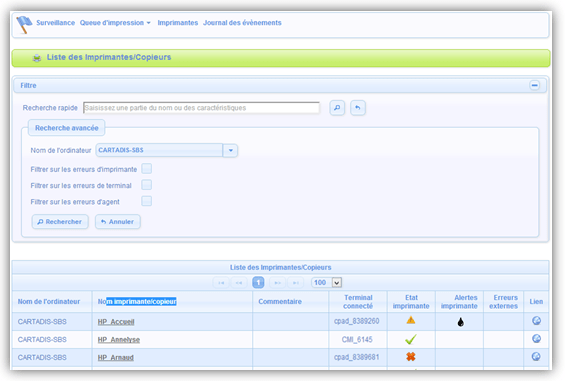The height and width of the screenshot is (381, 565).
Task: Click the Annuler button
Action: point(117,222)
